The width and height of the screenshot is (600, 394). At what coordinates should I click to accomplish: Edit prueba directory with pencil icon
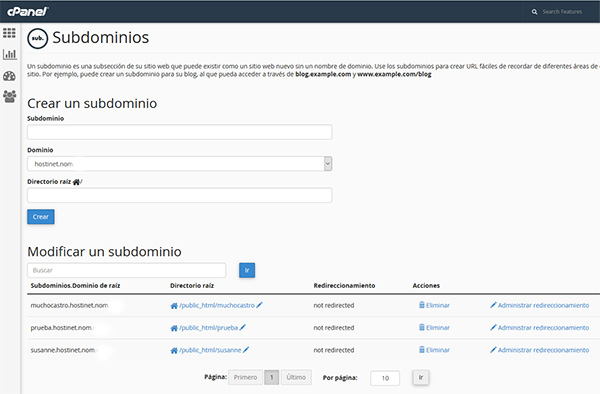pyautogui.click(x=243, y=327)
